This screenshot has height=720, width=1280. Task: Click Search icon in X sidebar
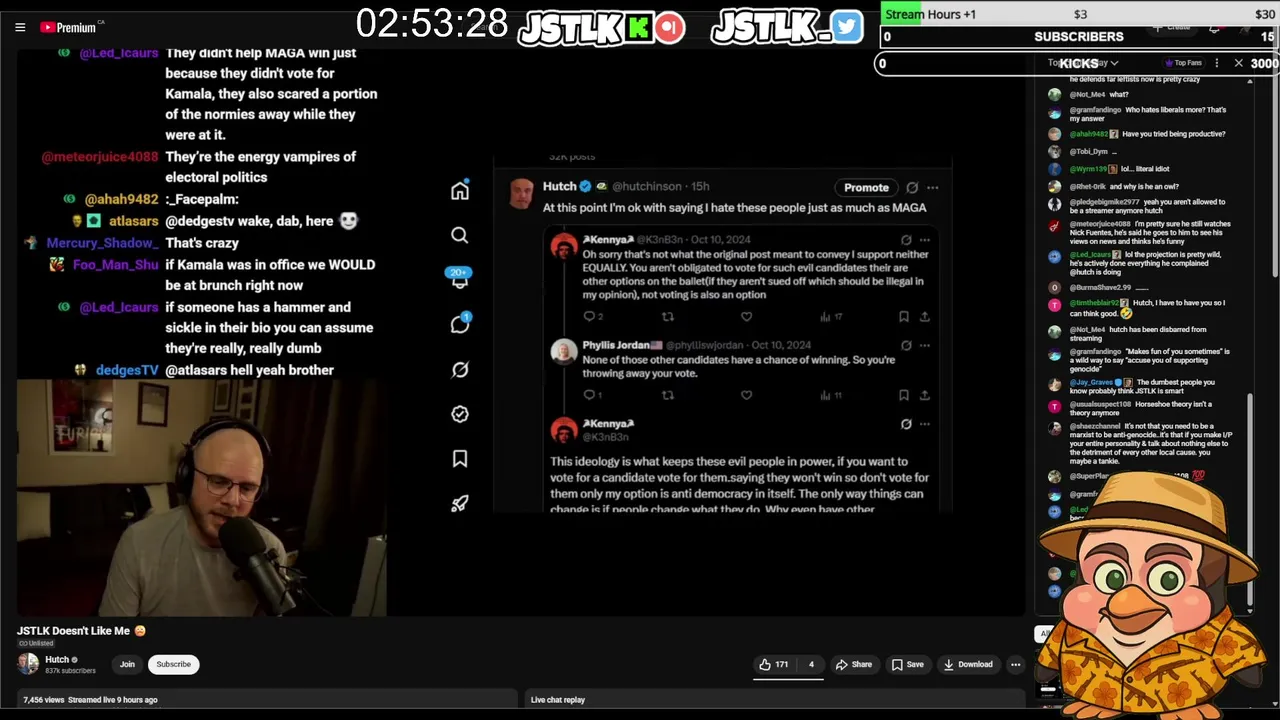click(459, 235)
